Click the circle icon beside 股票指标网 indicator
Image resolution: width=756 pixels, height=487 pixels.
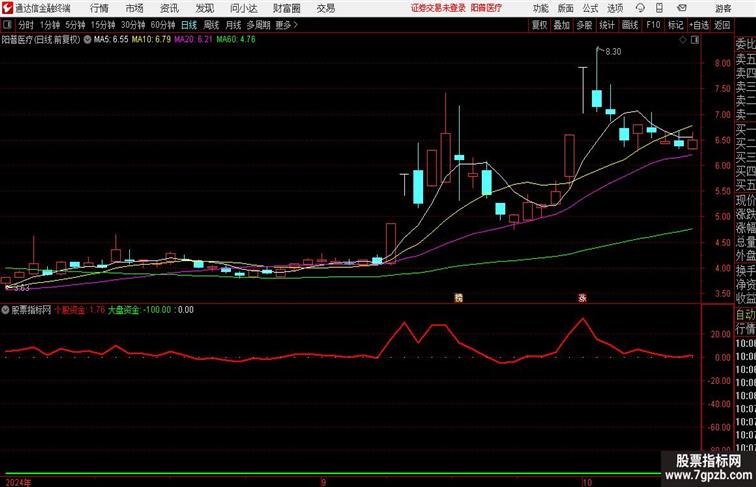click(x=5, y=310)
